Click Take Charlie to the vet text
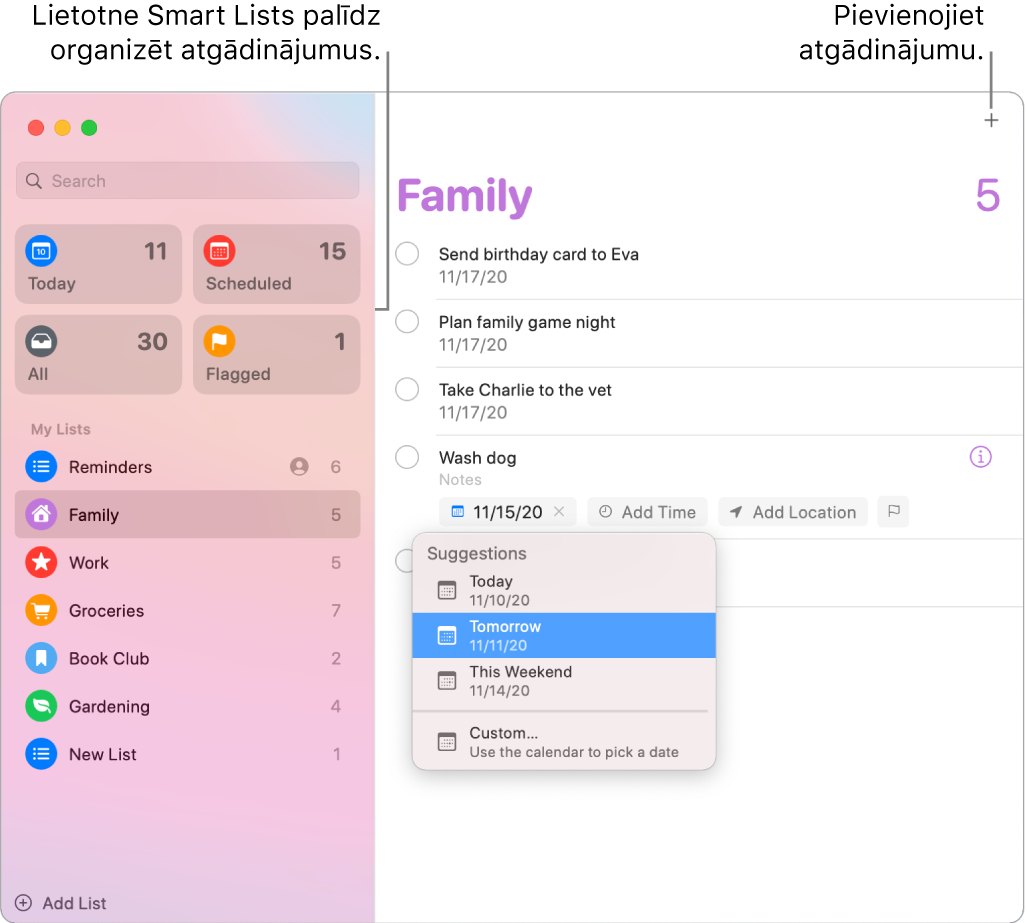This screenshot has width=1027, height=923. [x=525, y=390]
